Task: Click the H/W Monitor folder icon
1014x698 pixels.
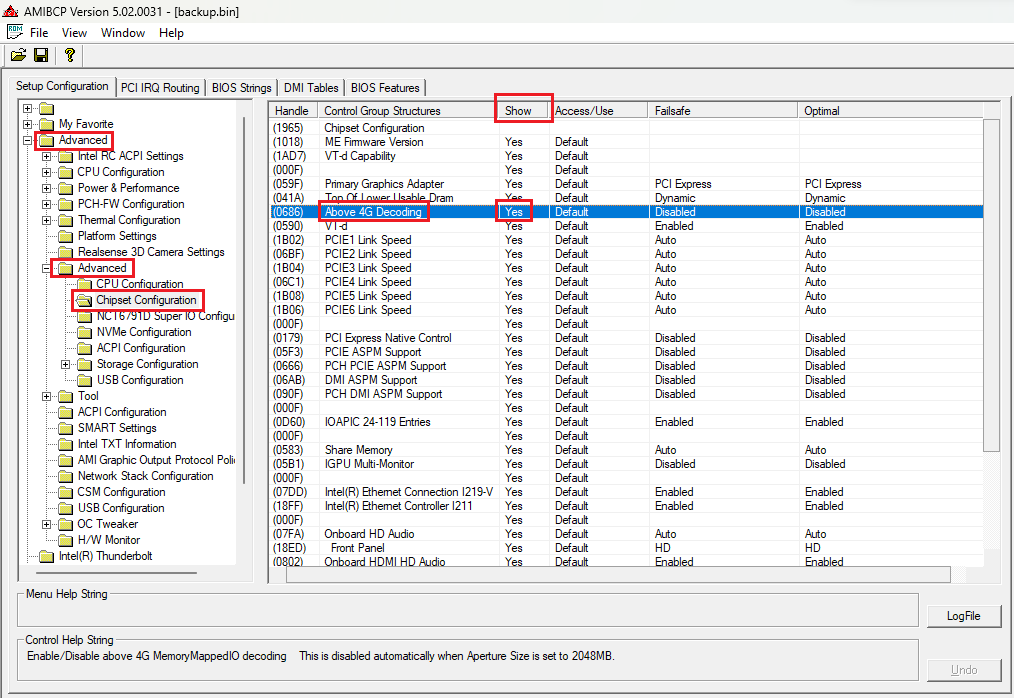Action: click(x=66, y=540)
